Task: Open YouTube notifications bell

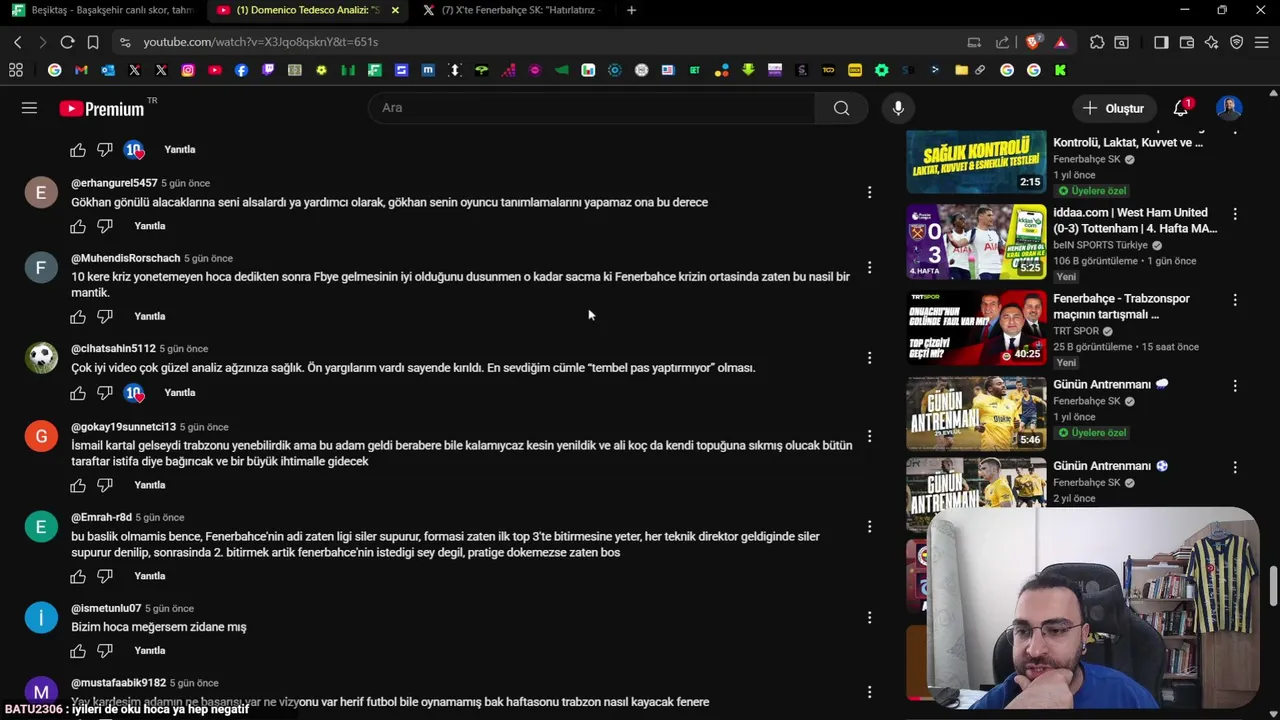Action: coord(1181,108)
